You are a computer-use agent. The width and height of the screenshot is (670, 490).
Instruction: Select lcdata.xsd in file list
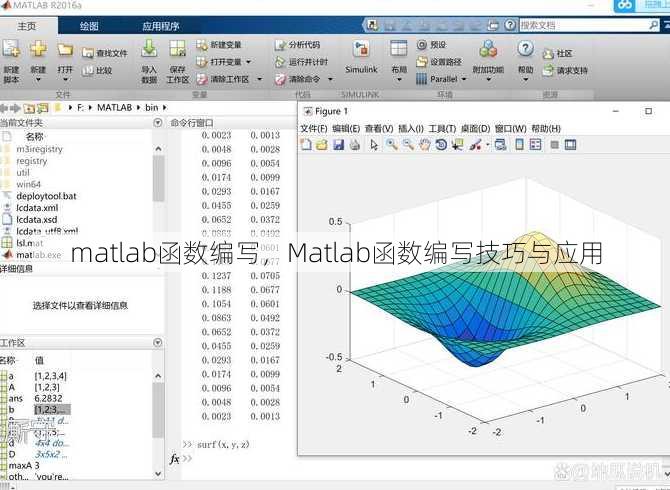coord(37,220)
